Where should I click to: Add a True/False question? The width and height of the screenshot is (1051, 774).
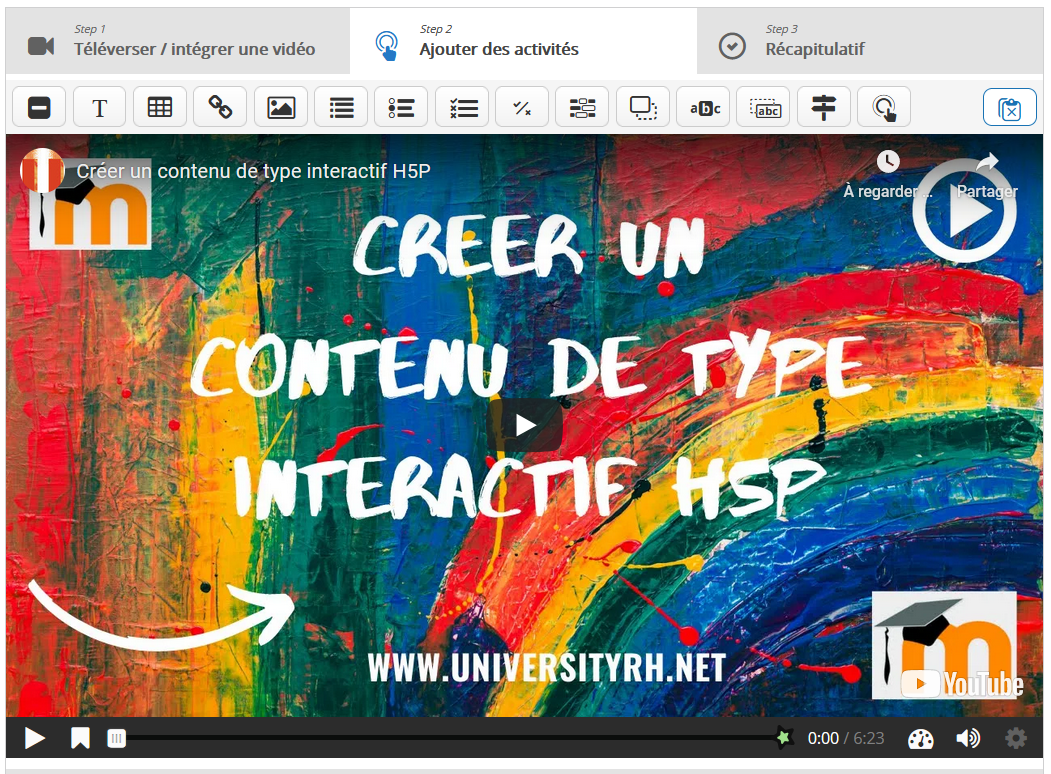[522, 107]
